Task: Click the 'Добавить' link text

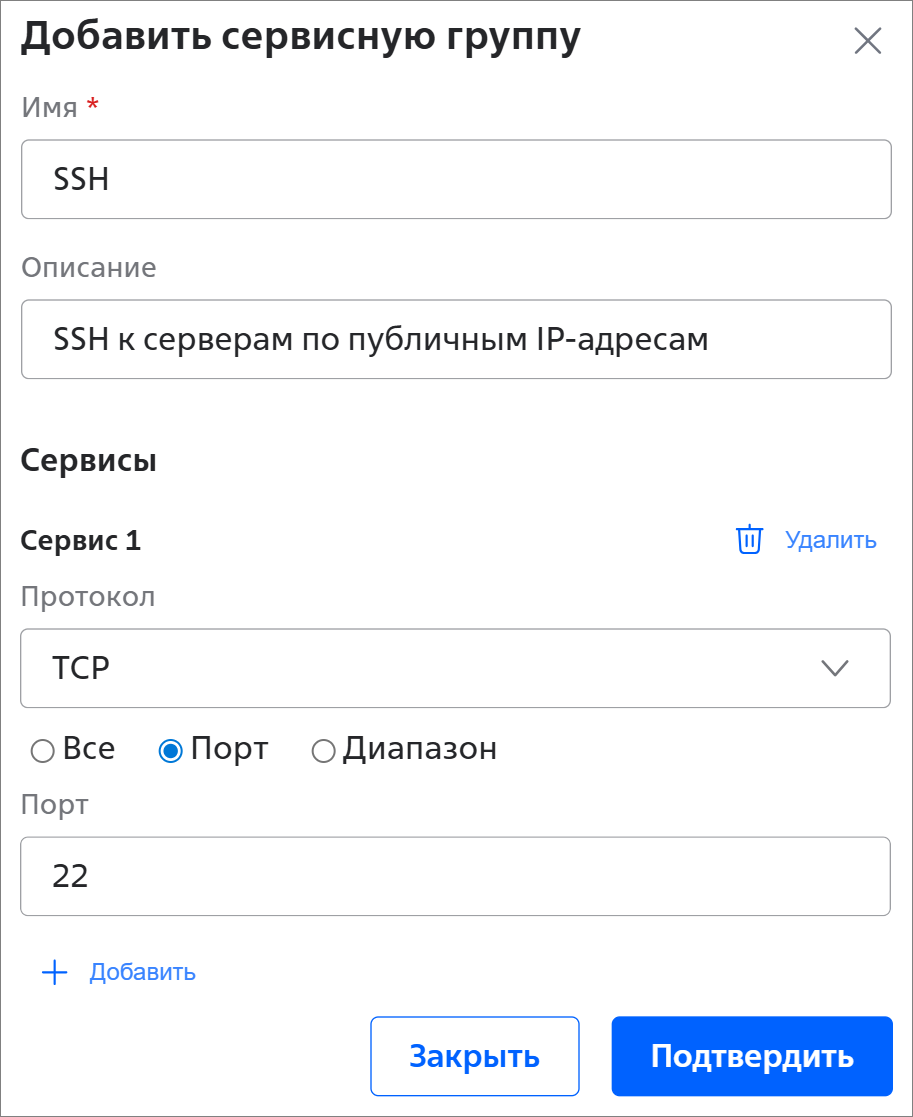Action: (142, 973)
